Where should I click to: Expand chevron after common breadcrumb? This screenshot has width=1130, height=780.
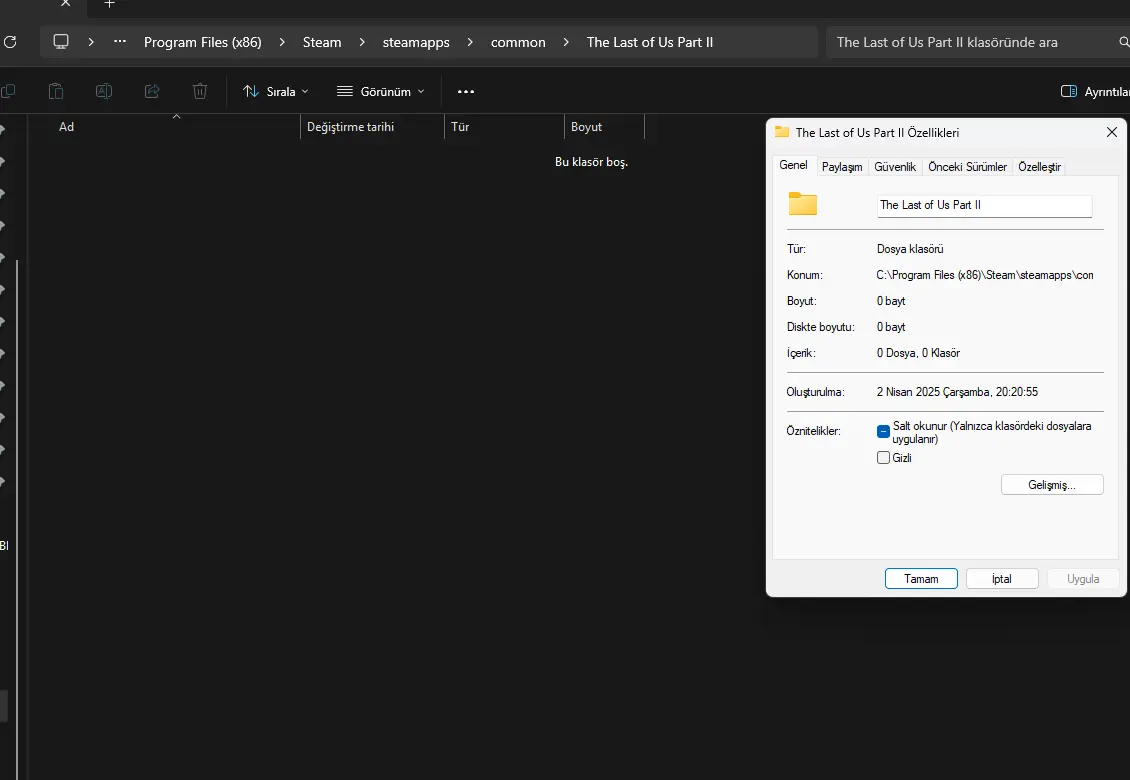click(566, 43)
